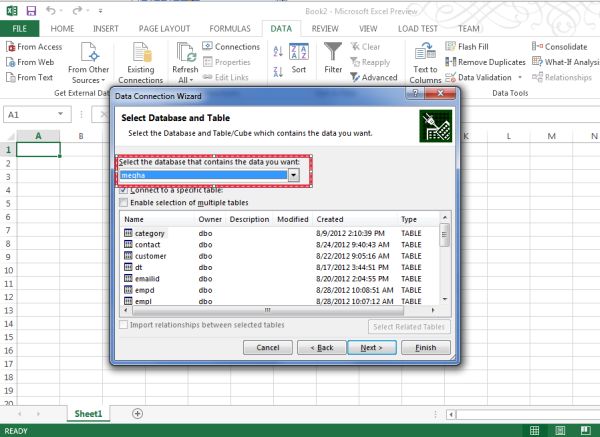Open the Sheet1 worksheet tab
This screenshot has height=437, width=600.
pyautogui.click(x=88, y=414)
